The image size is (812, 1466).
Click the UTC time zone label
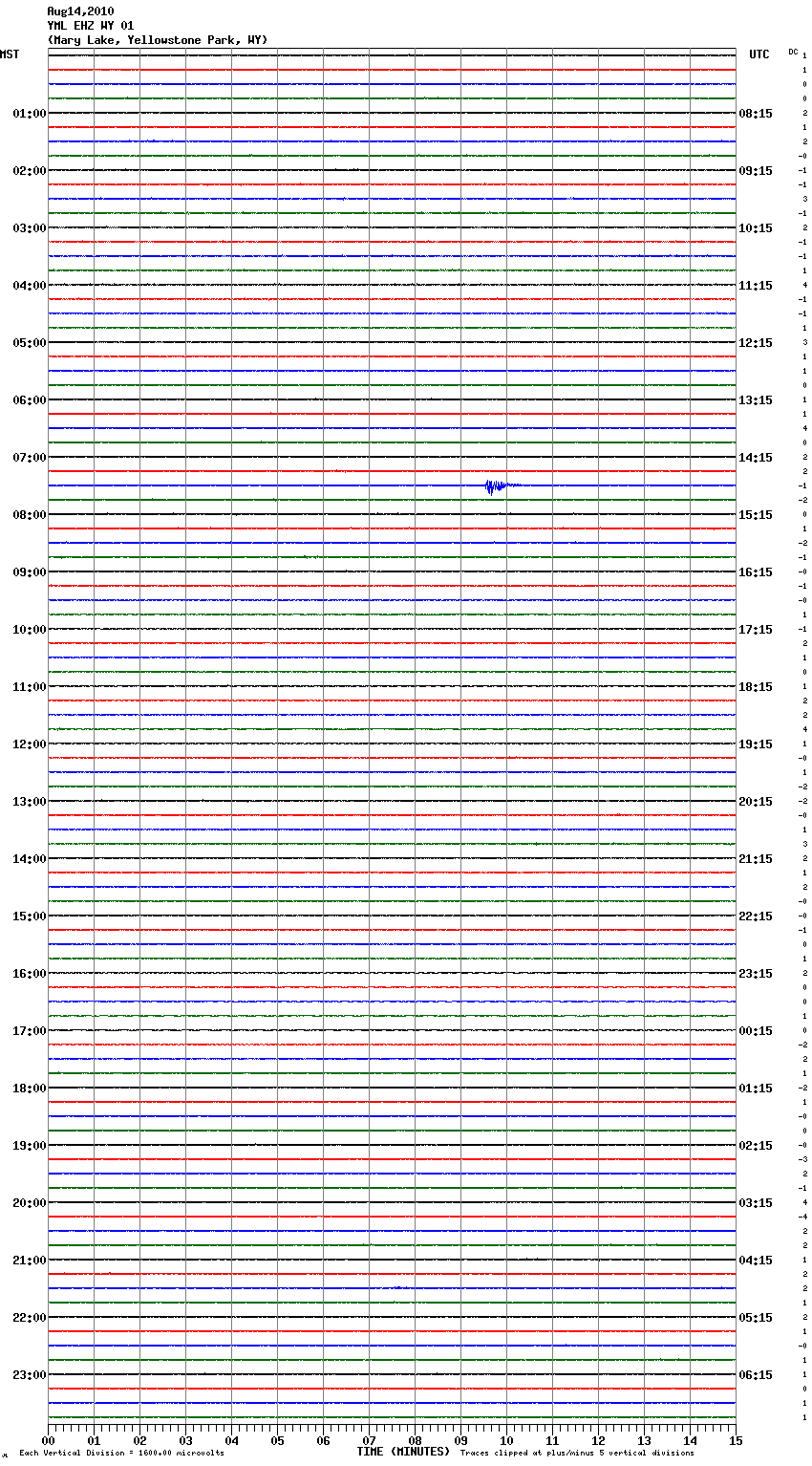[759, 54]
